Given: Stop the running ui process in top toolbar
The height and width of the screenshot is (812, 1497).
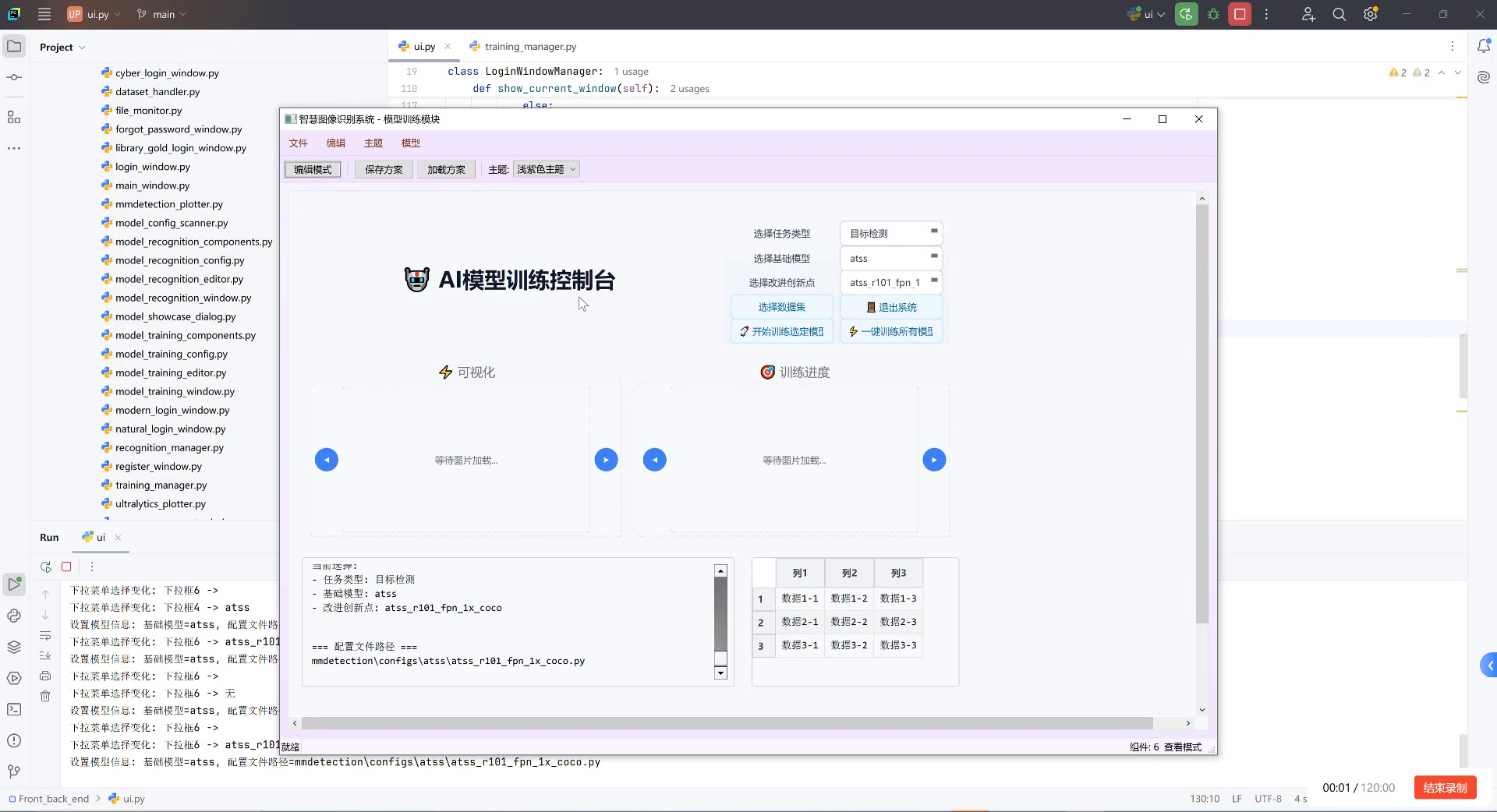Looking at the screenshot, I should coord(1240,14).
